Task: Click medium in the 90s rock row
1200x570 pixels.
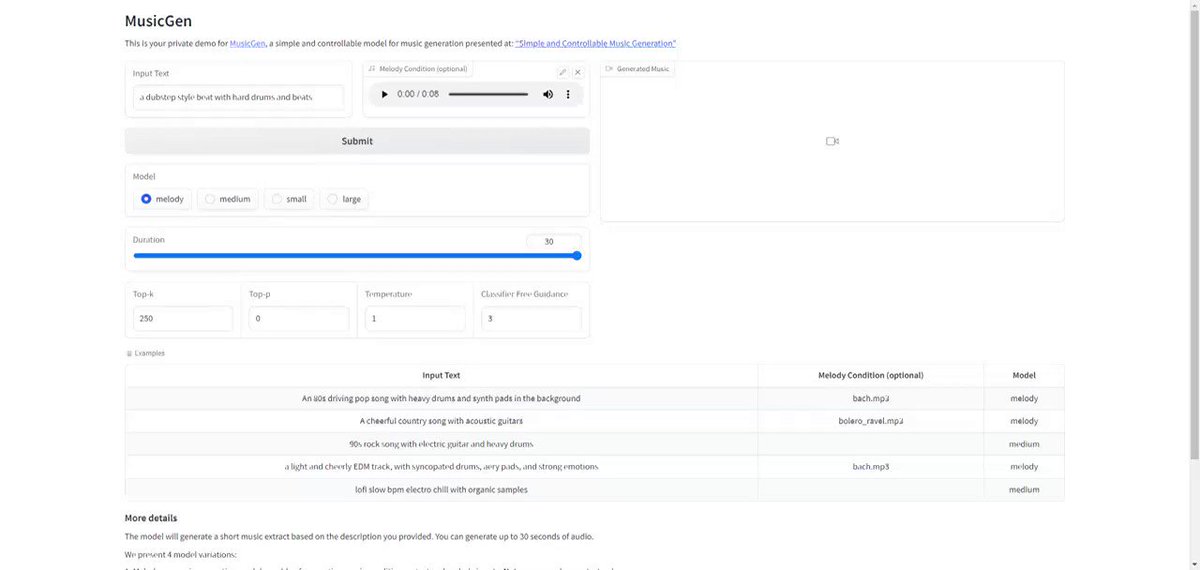Action: click(x=1024, y=444)
